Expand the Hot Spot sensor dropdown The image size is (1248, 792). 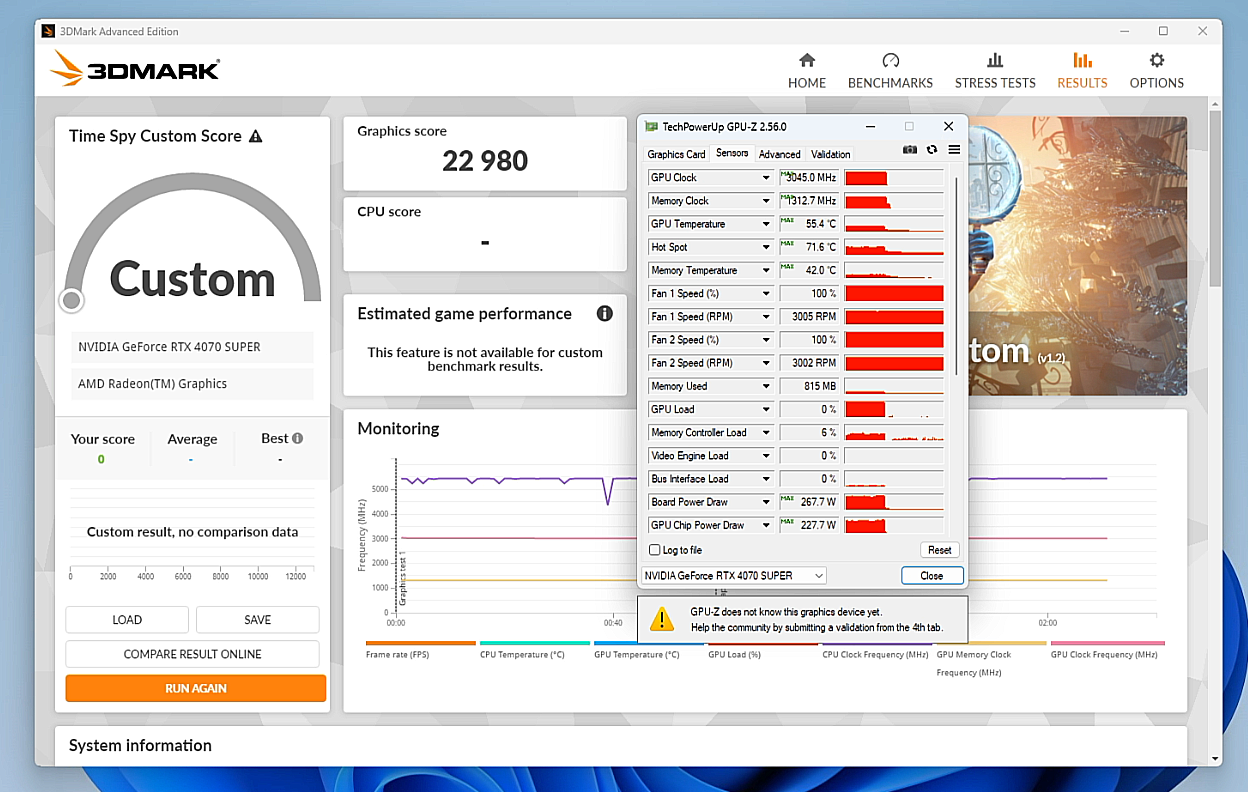(766, 247)
